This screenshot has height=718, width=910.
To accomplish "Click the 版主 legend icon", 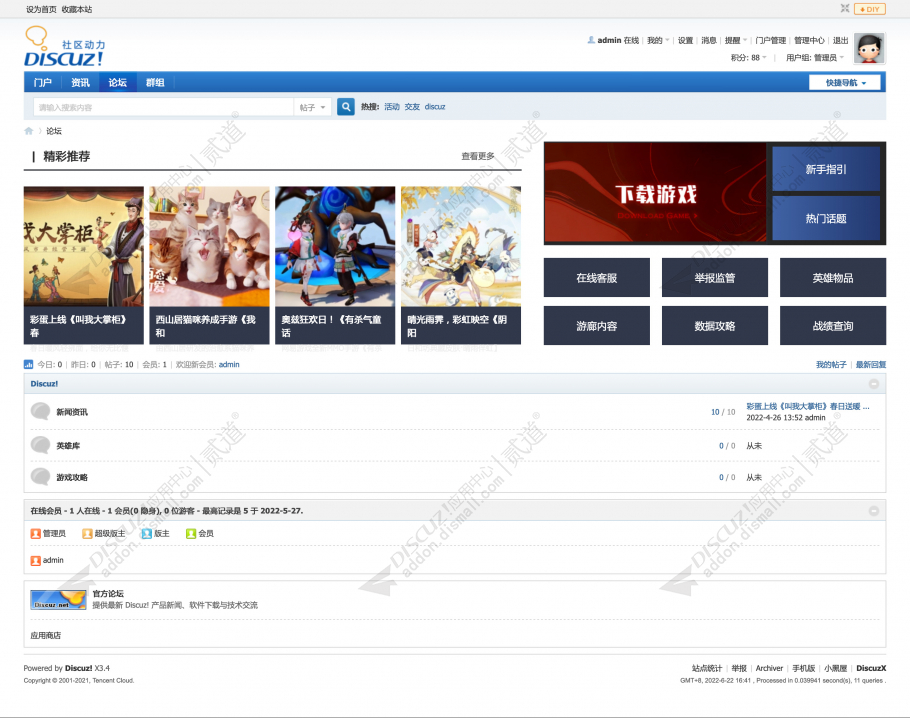I will pos(147,533).
